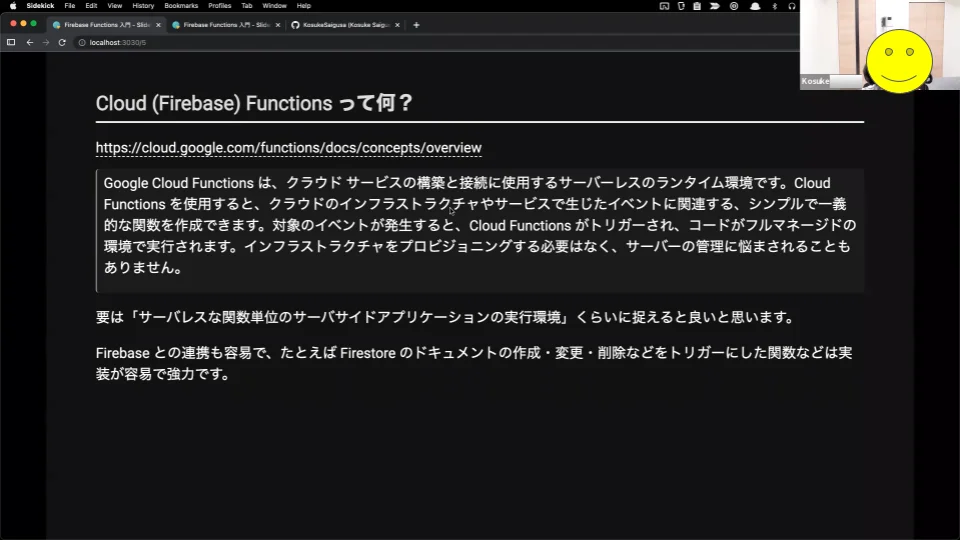960x540 pixels.
Task: Click the yellow smiley face video thumbnail
Action: click(x=899, y=60)
